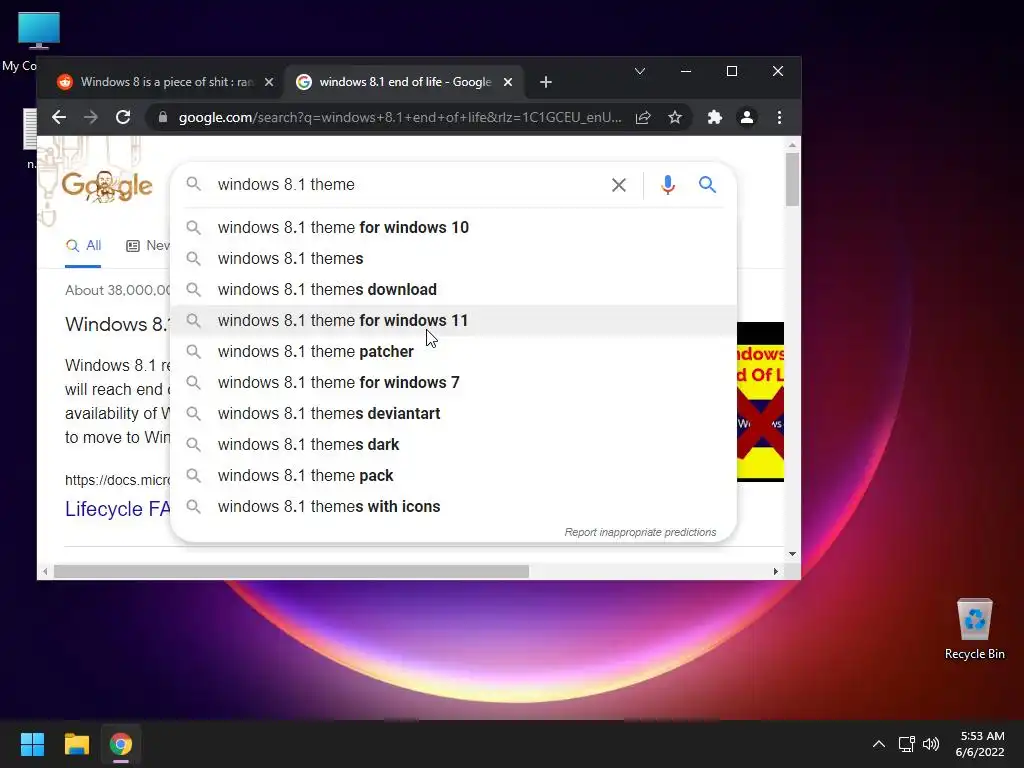Click inside the search text field
The width and height of the screenshot is (1024, 768).
(405, 185)
